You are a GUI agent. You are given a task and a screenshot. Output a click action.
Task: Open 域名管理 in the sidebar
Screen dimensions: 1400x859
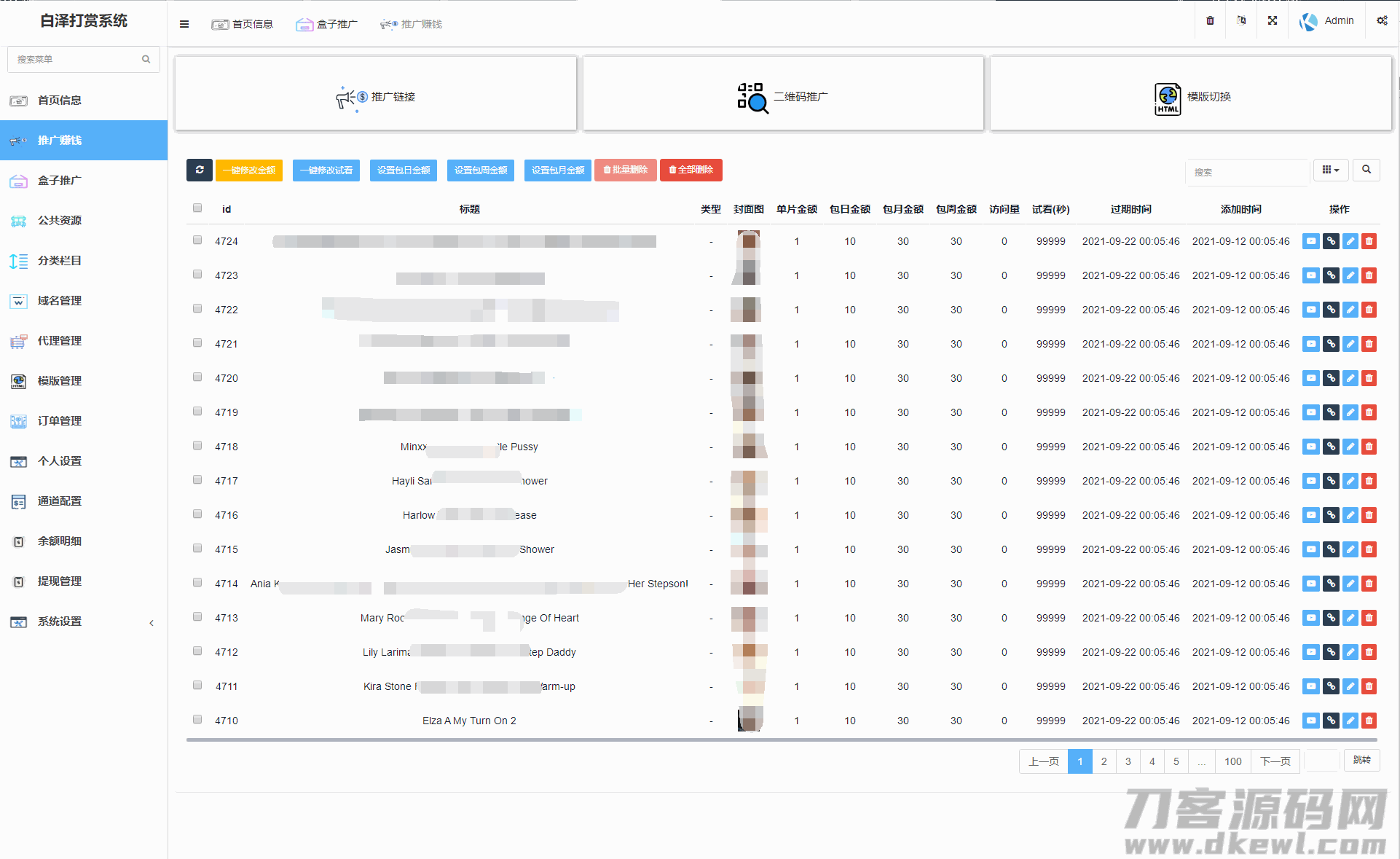pyautogui.click(x=60, y=301)
